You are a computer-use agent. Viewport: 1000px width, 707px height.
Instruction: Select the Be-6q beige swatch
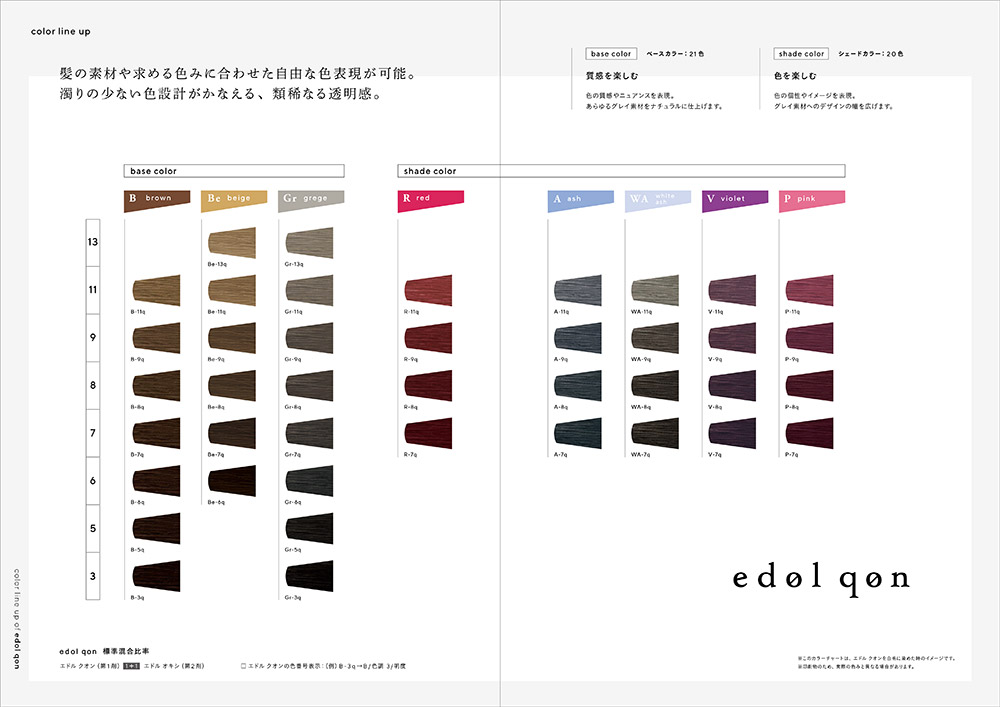coord(232,481)
